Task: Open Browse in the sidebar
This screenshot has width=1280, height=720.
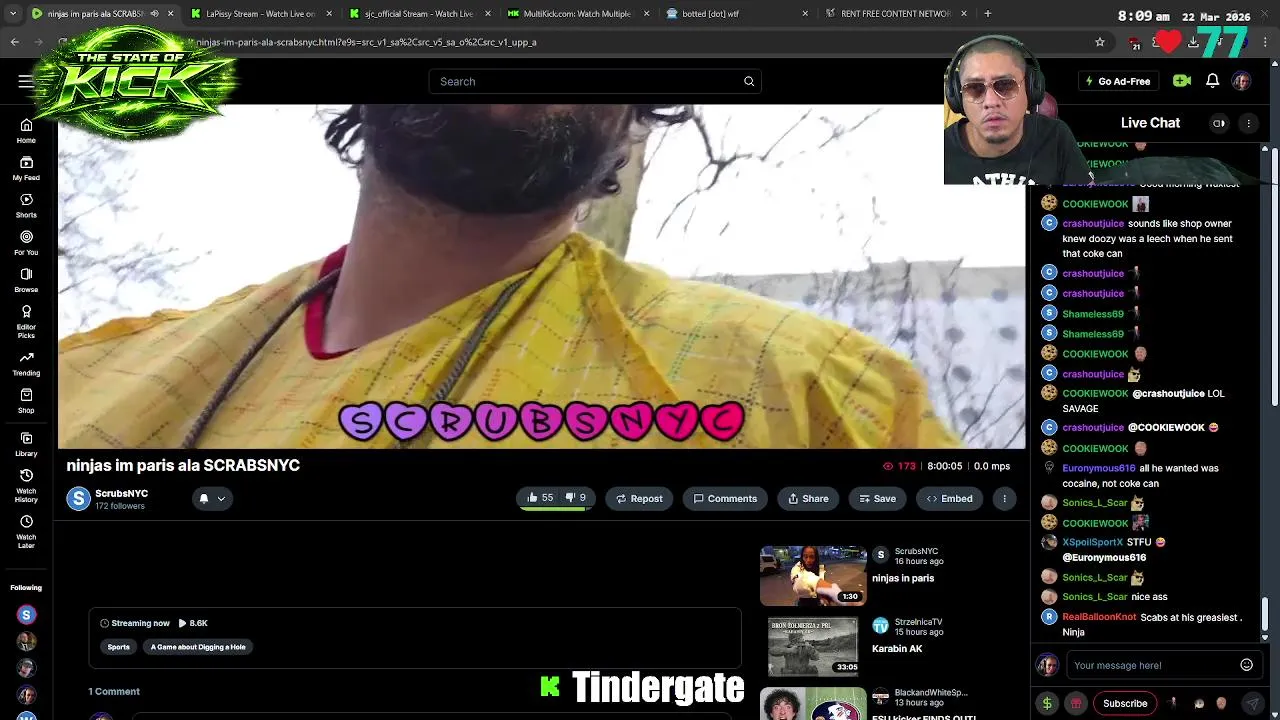Action: [x=26, y=281]
